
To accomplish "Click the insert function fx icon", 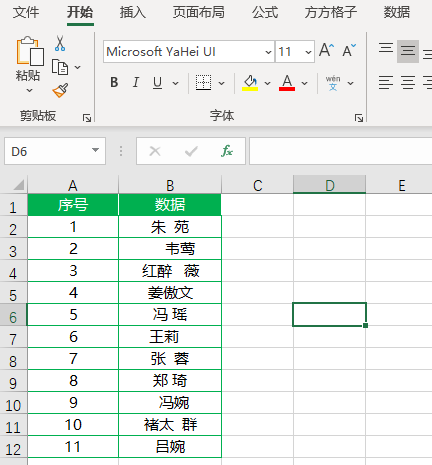I will (x=227, y=151).
